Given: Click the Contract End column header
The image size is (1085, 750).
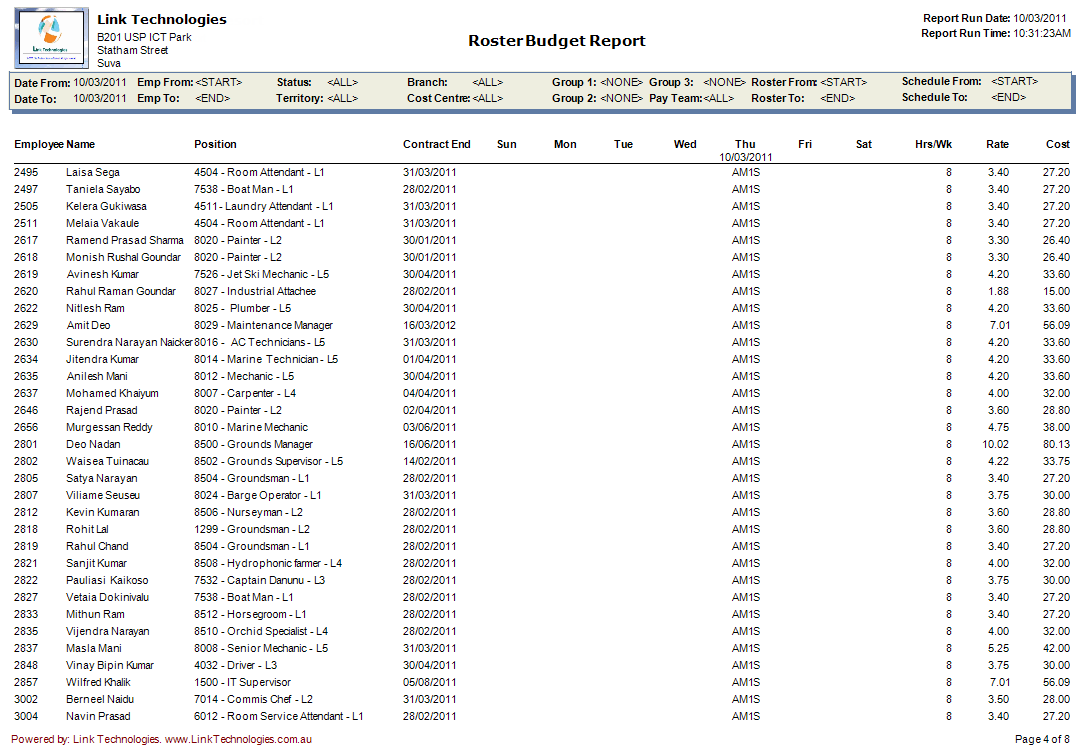Looking at the screenshot, I should (x=437, y=144).
